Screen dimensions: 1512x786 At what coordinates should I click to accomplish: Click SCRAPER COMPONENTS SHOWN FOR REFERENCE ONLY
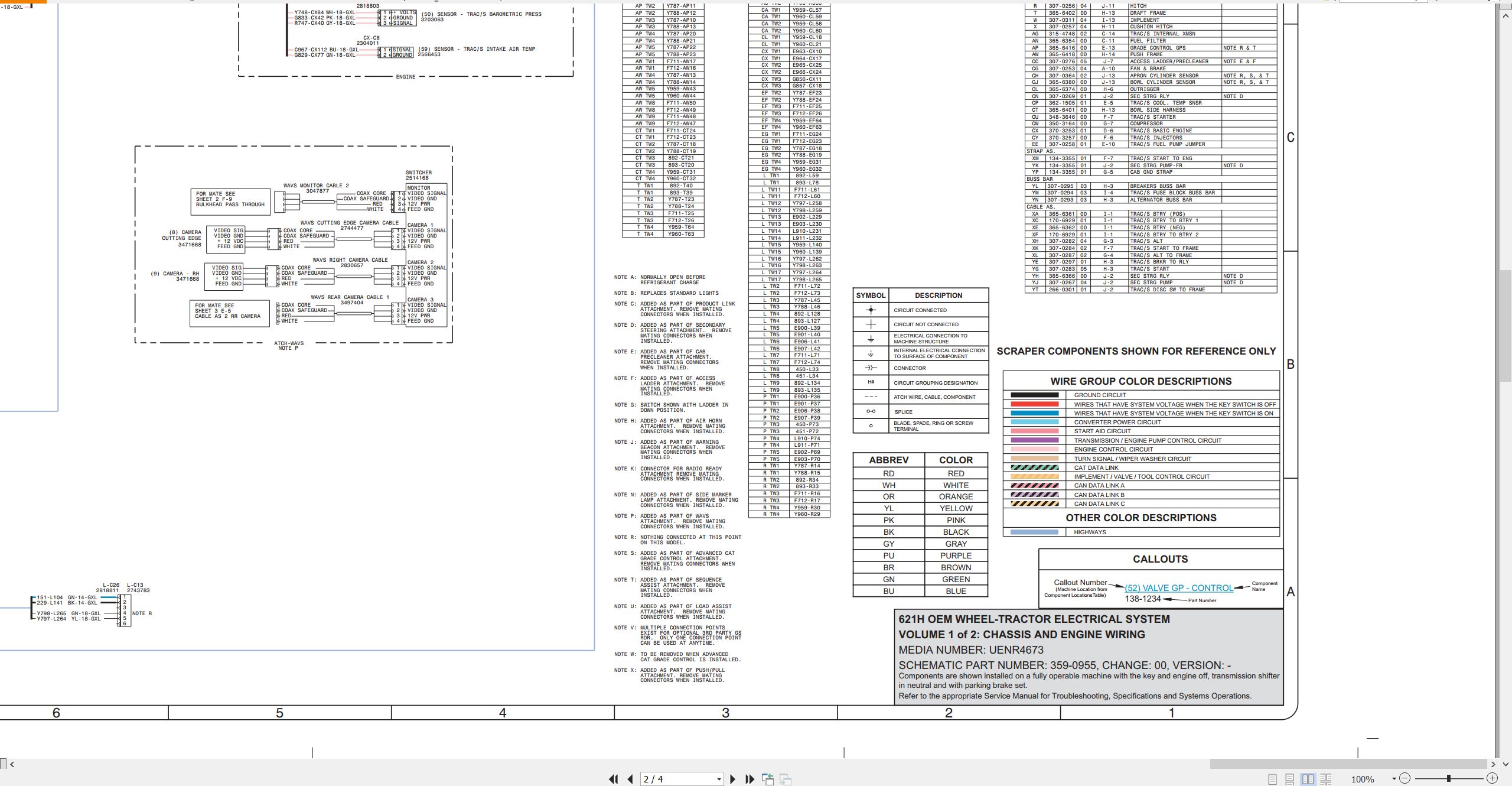click(x=1136, y=351)
